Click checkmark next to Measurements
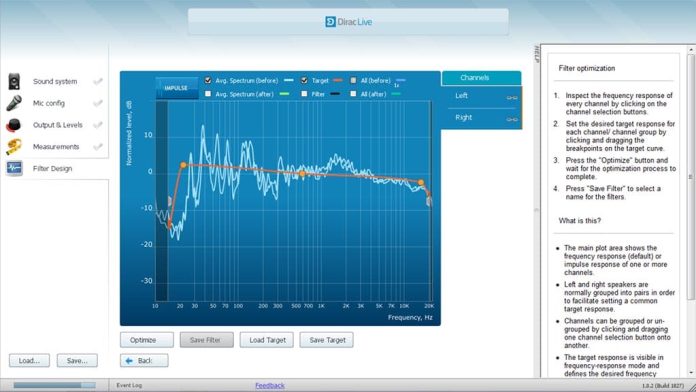Viewport: 696px width, 392px height. click(x=98, y=147)
